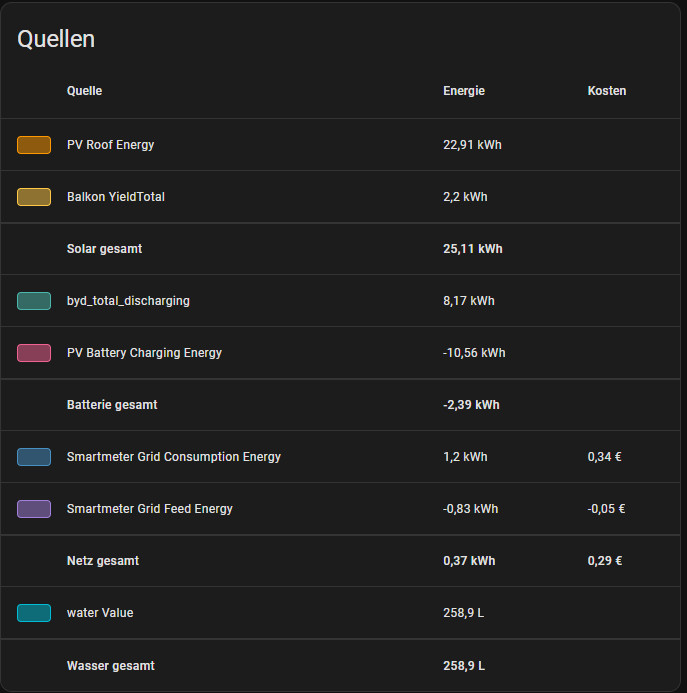
Task: Click the pink PV Battery Charging swatch
Action: pyautogui.click(x=34, y=353)
